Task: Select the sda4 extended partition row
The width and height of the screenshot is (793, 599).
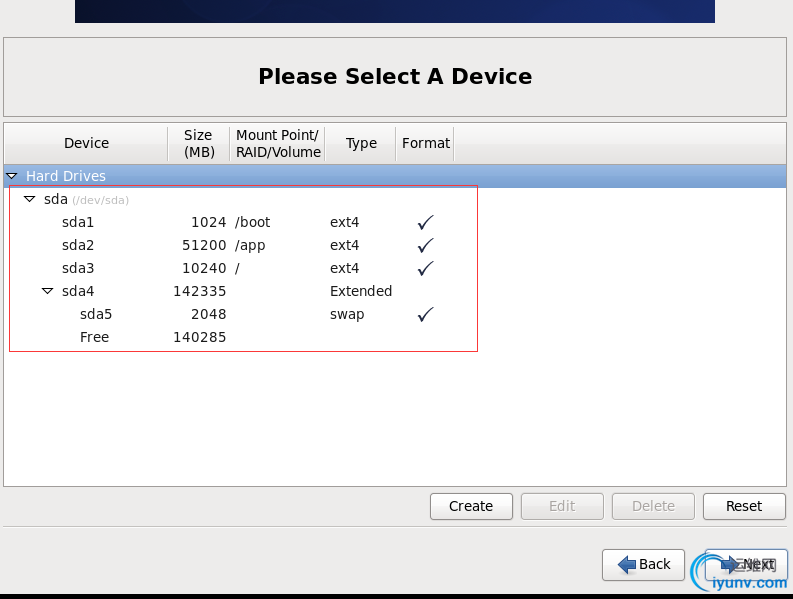Action: [395, 291]
